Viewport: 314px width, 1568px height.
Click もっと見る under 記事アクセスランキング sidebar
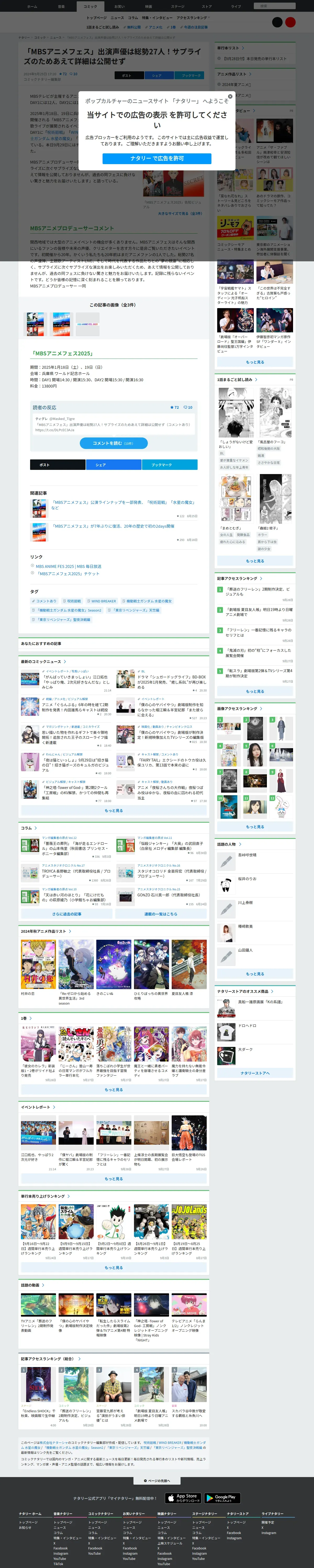click(x=255, y=691)
